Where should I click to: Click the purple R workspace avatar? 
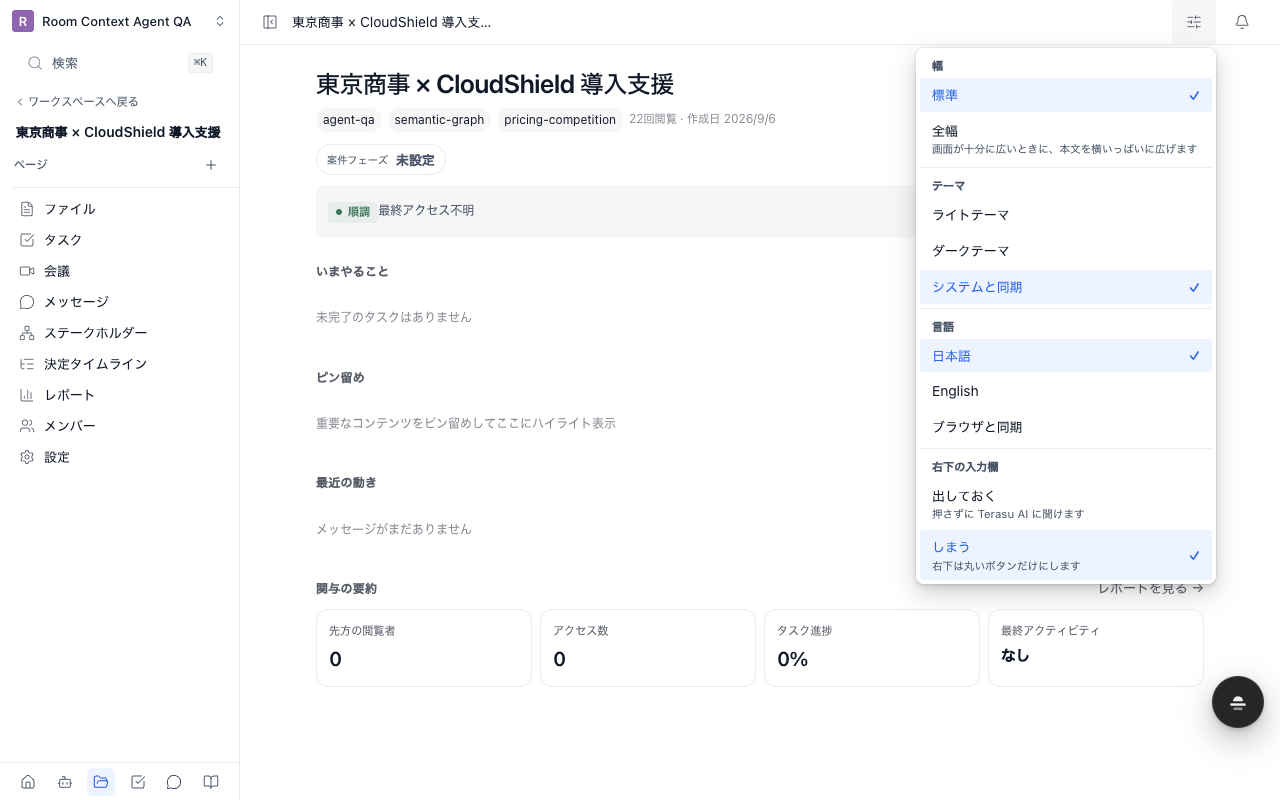click(23, 21)
